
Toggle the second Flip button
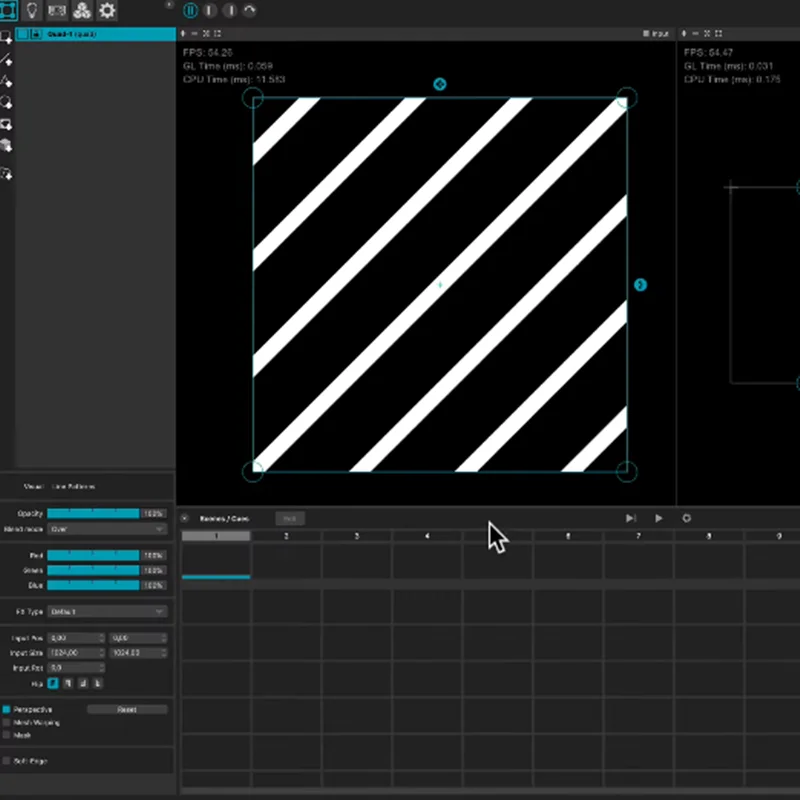pyautogui.click(x=68, y=683)
